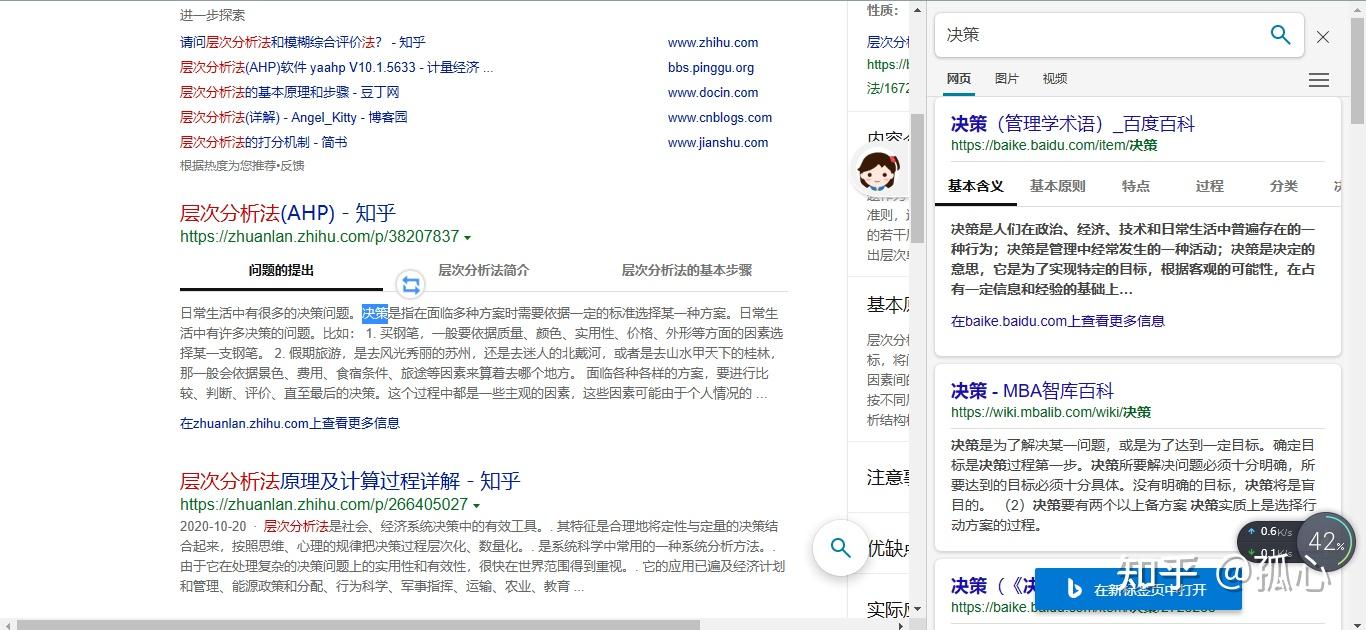Screen dimensions: 1366x630
Task: Click the 42% performance monitor widget
Action: click(x=1326, y=542)
